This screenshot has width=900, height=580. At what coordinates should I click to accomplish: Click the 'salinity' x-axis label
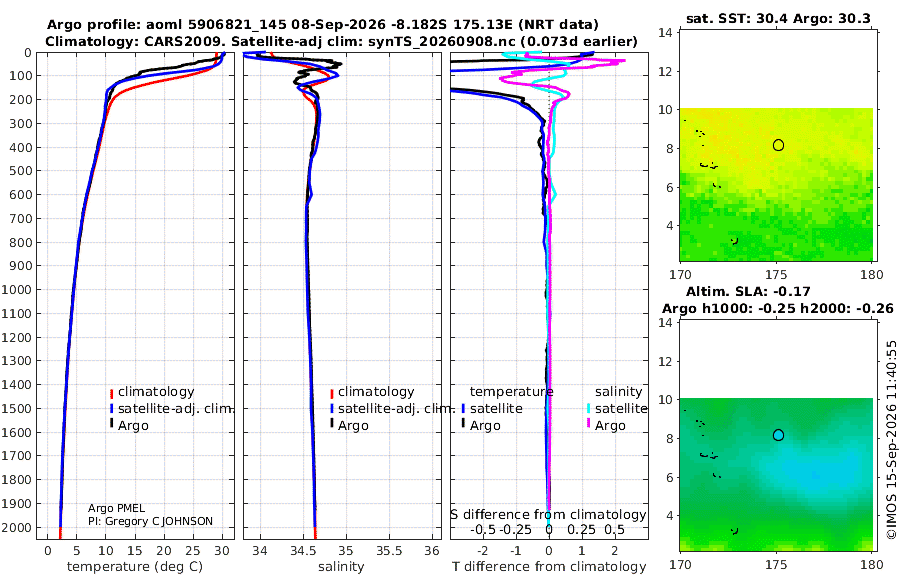(341, 567)
